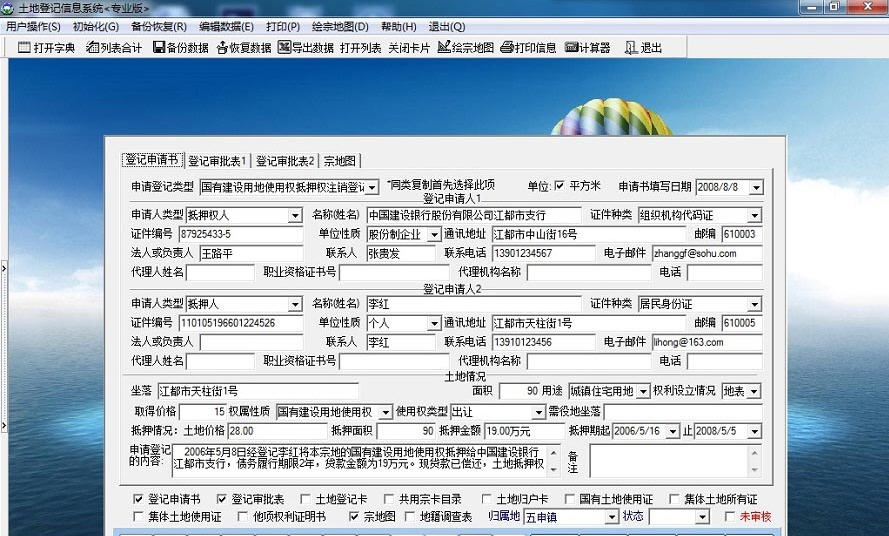Open the 编辑数据(E) menu

click(226, 27)
